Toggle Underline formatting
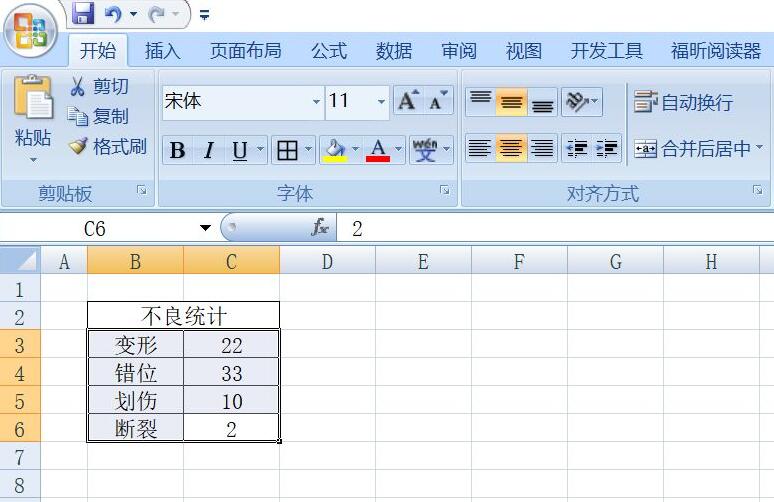Viewport: 774px width, 502px height. pyautogui.click(x=239, y=150)
